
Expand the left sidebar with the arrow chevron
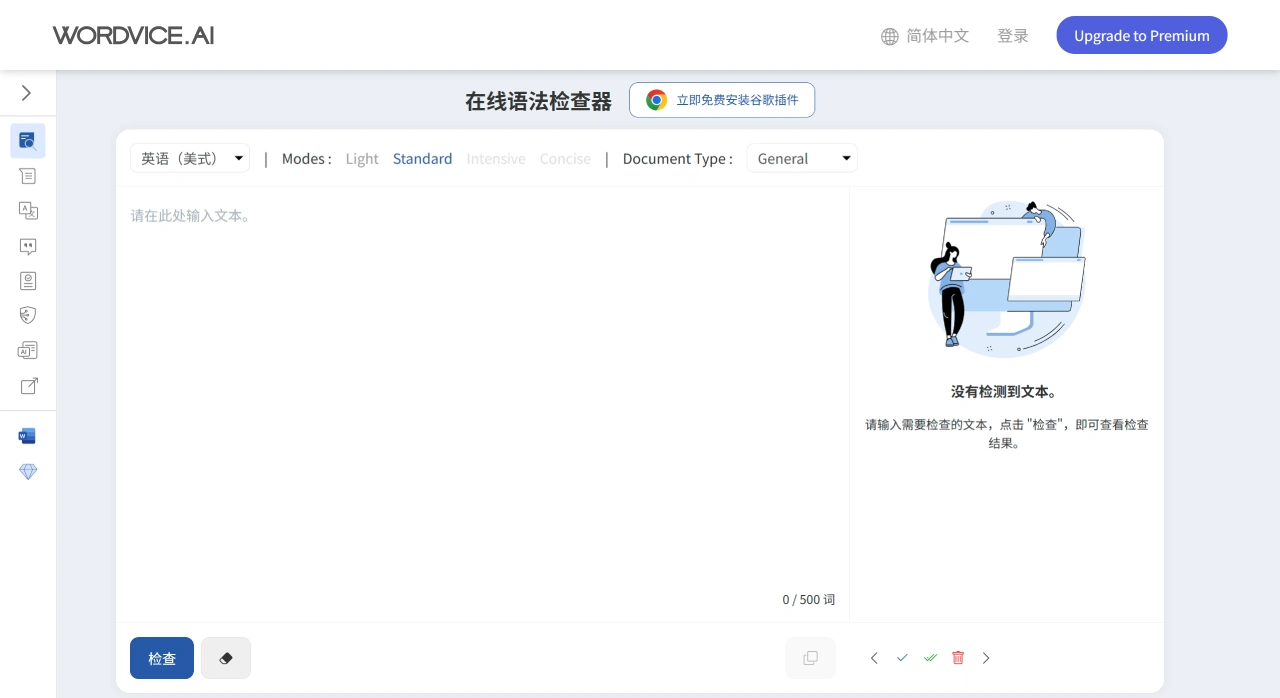pyautogui.click(x=27, y=92)
